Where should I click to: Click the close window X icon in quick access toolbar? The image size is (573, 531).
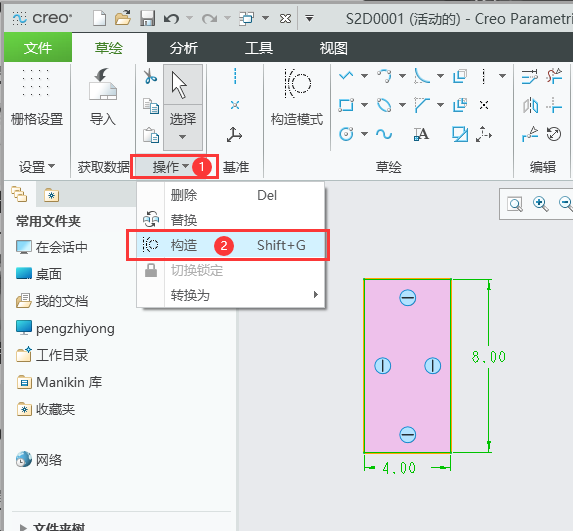point(285,18)
